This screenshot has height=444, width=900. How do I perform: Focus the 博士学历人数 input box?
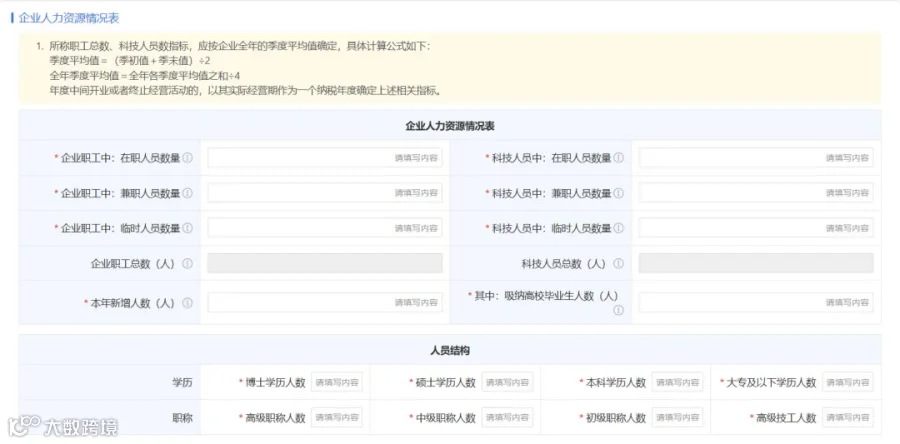337,382
